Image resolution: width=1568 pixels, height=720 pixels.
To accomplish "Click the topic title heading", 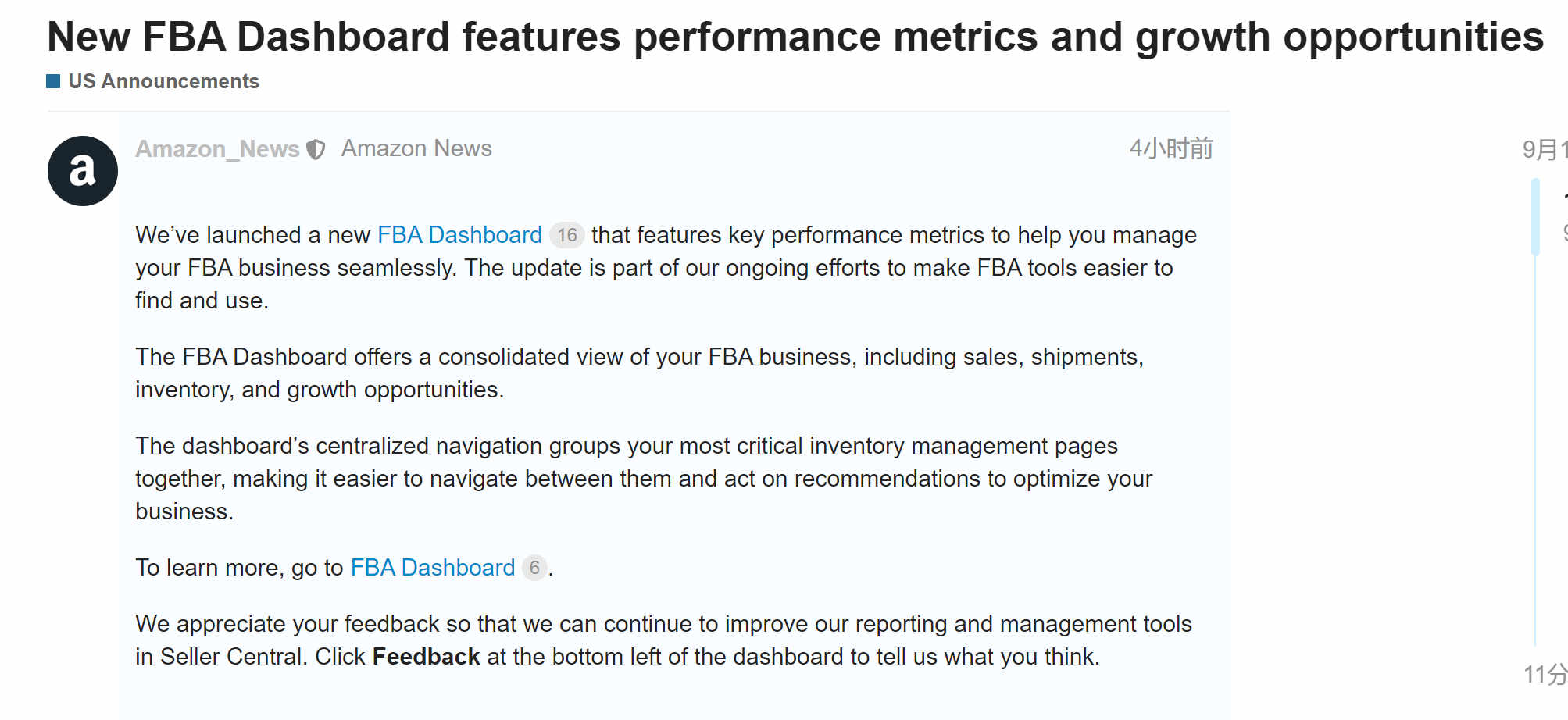I will (x=795, y=37).
